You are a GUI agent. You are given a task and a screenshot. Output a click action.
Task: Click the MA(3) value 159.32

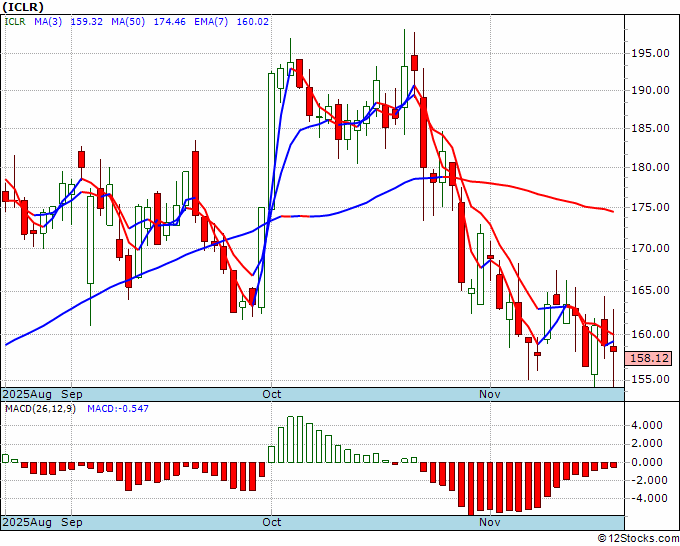[x=87, y=22]
